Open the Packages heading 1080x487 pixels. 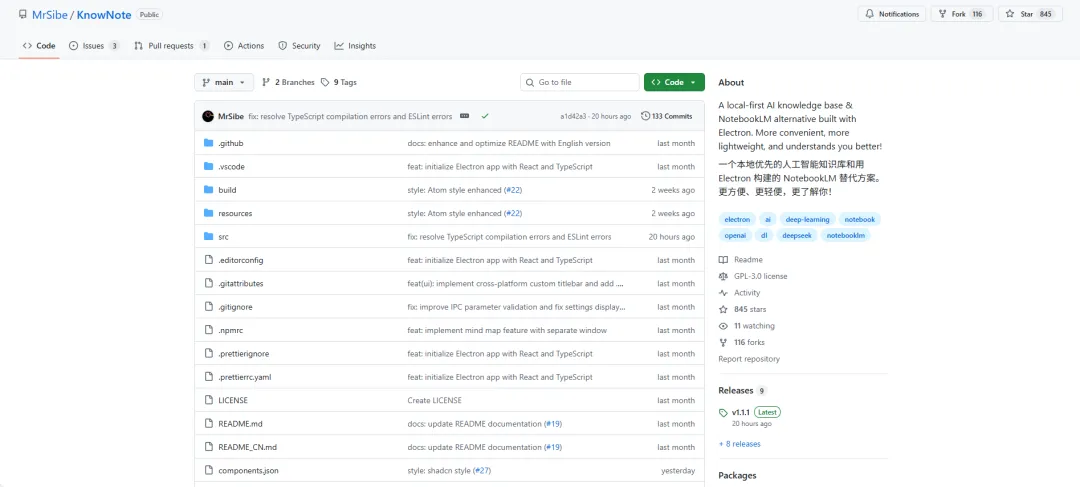(x=737, y=475)
